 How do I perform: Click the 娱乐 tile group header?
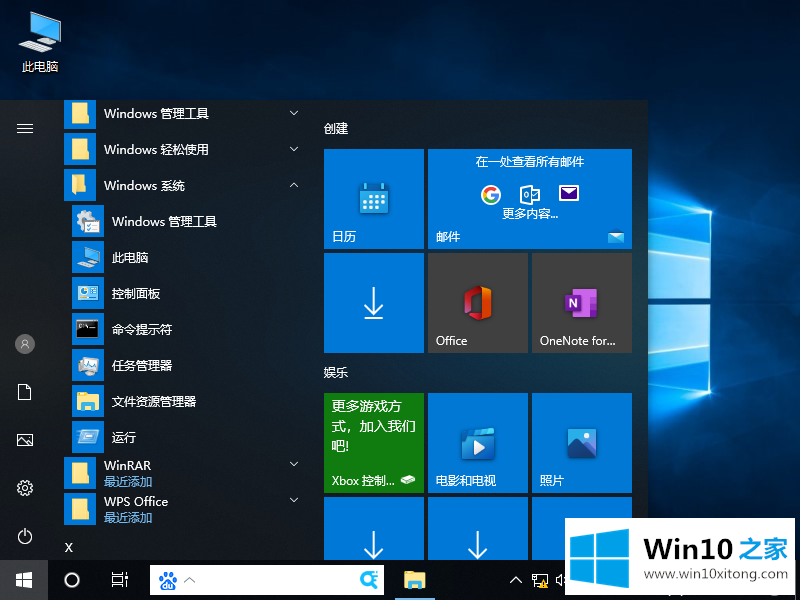pos(336,372)
